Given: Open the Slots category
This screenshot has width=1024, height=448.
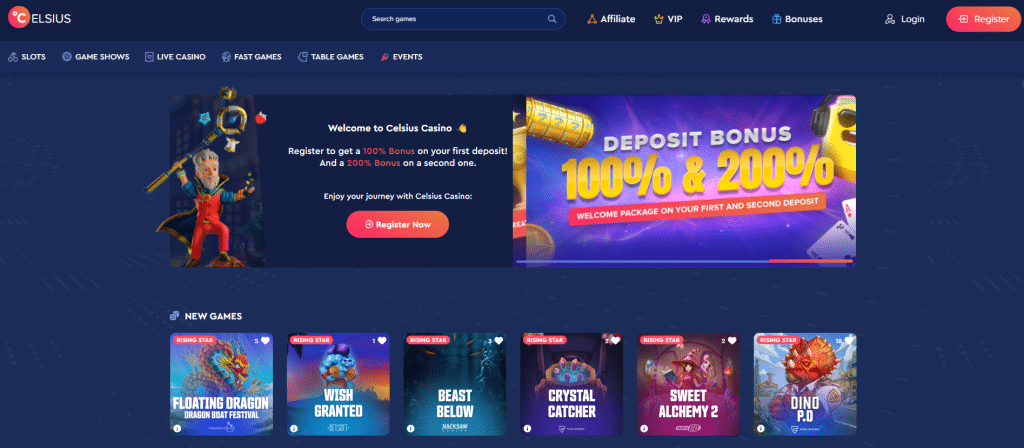Looking at the screenshot, I should 27,57.
